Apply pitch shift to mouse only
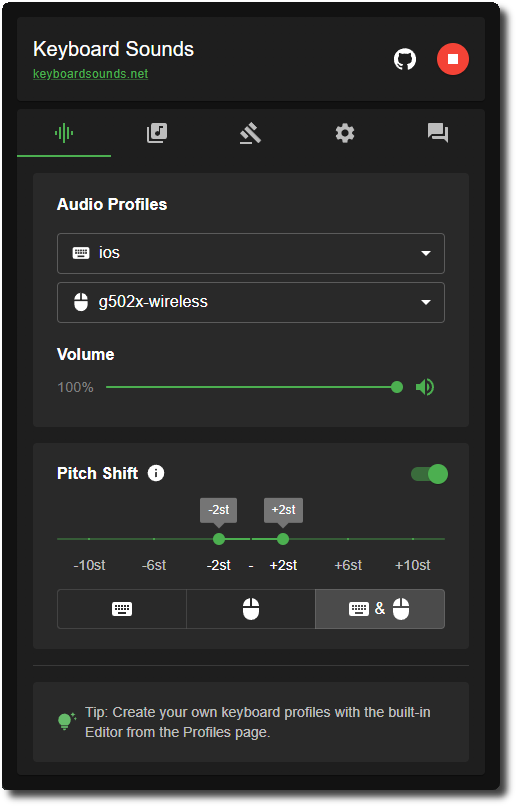This screenshot has height=806, width=516. pyautogui.click(x=251, y=609)
